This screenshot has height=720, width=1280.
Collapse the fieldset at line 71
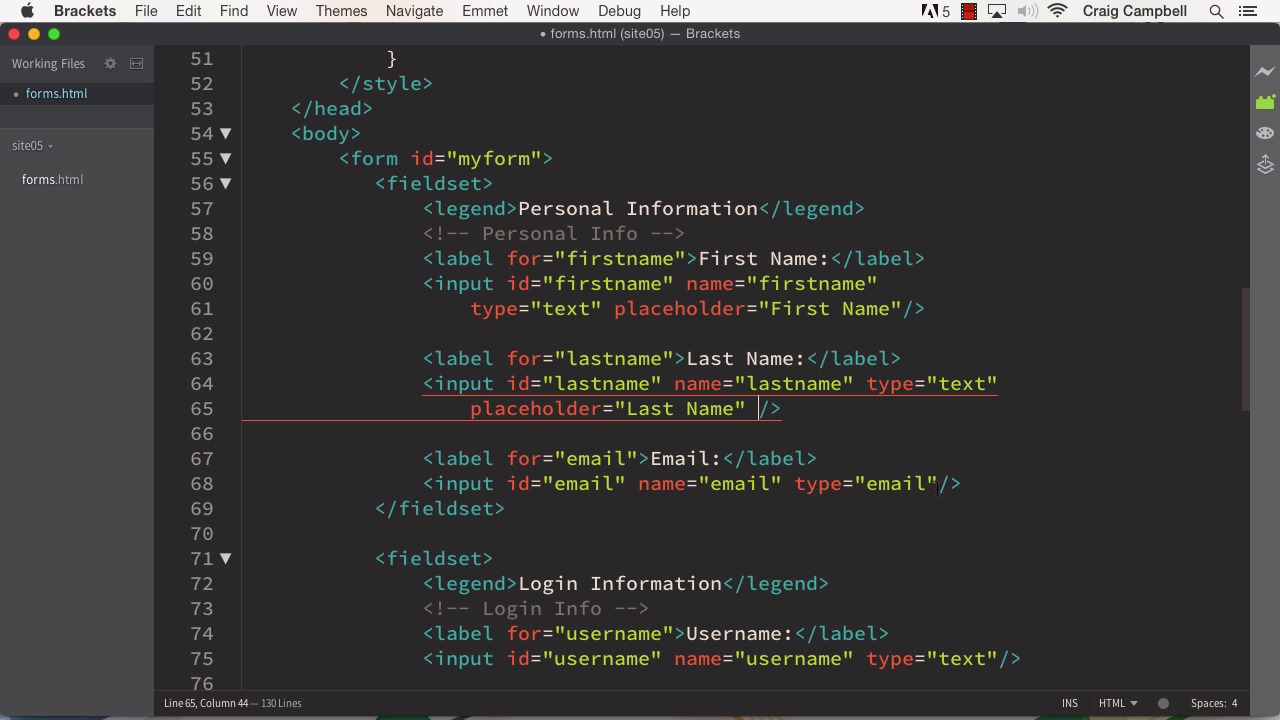tap(225, 558)
